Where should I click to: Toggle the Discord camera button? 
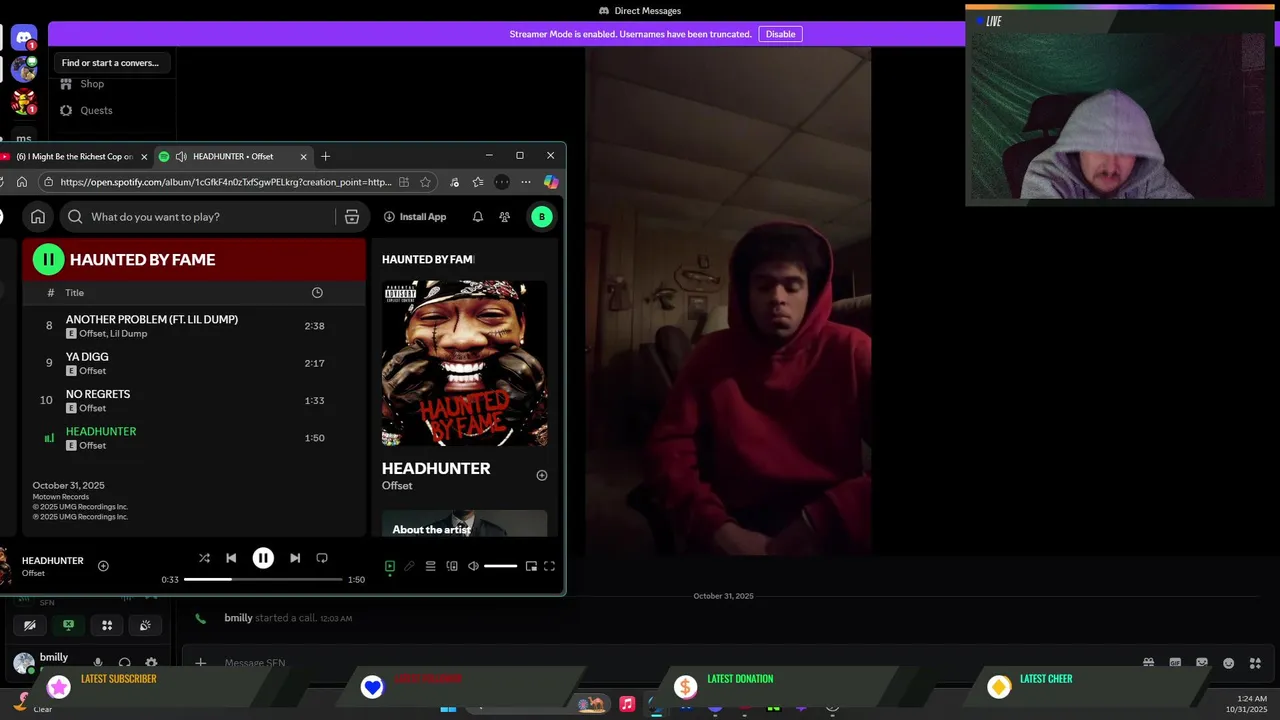point(30,625)
